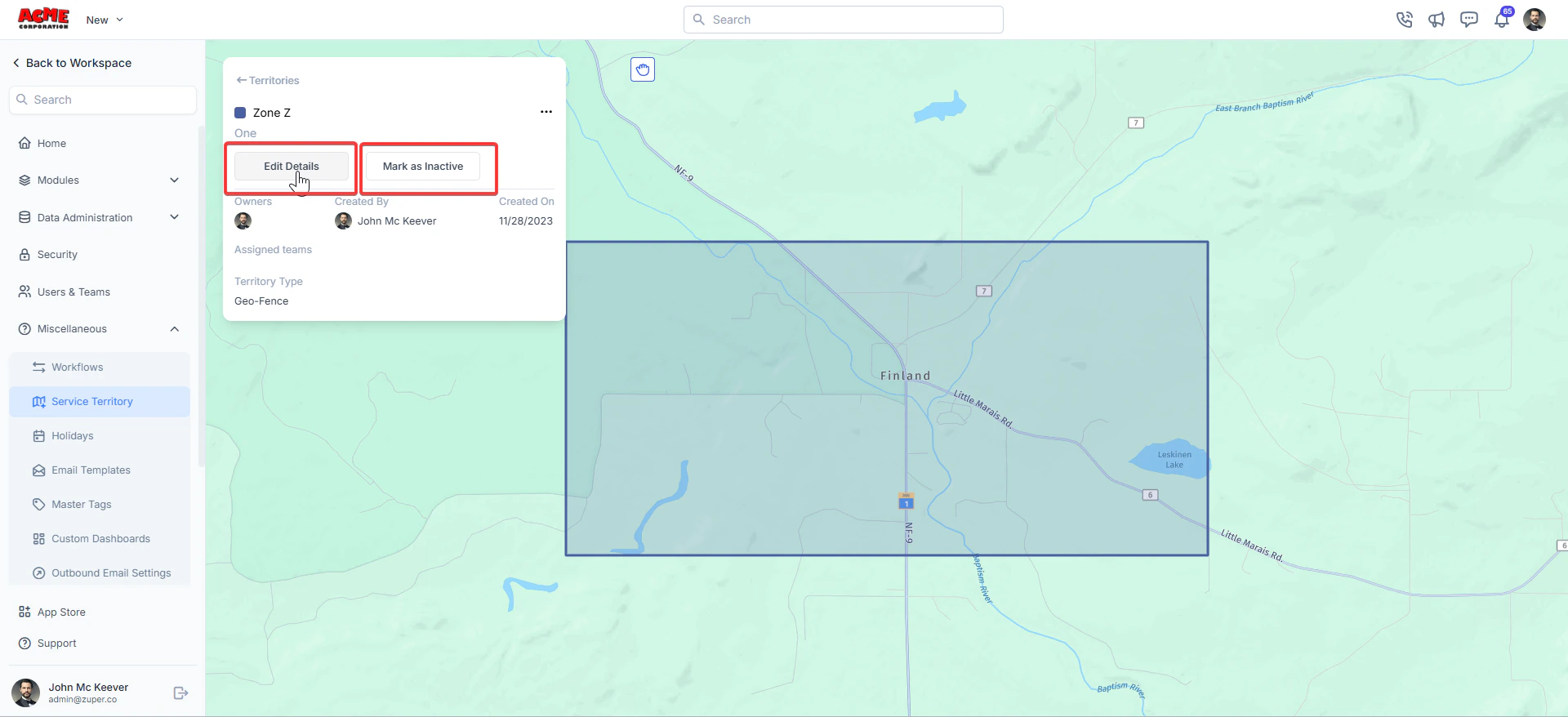Select the hand pan tool on map
The width and height of the screenshot is (1568, 717).
coord(643,69)
